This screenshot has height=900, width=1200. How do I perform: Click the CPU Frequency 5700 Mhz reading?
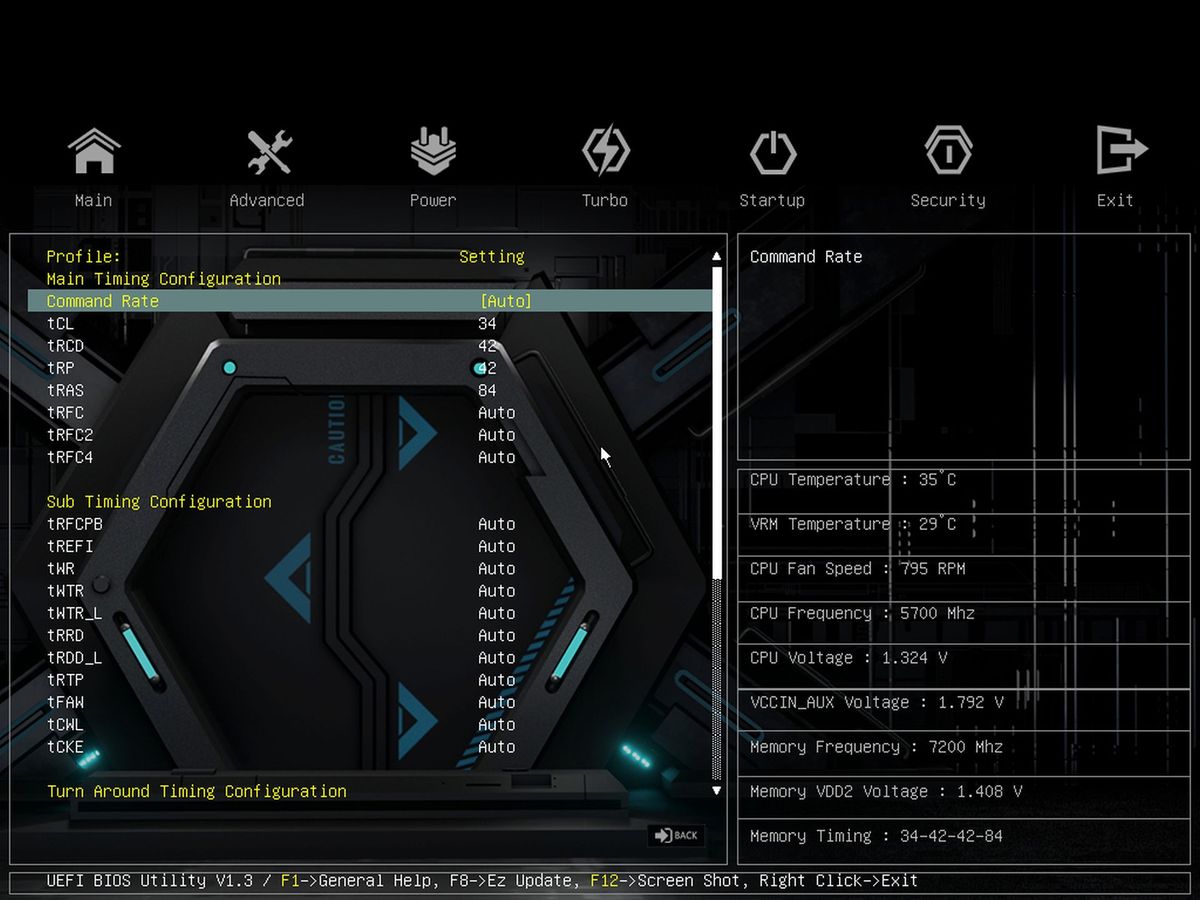point(862,613)
